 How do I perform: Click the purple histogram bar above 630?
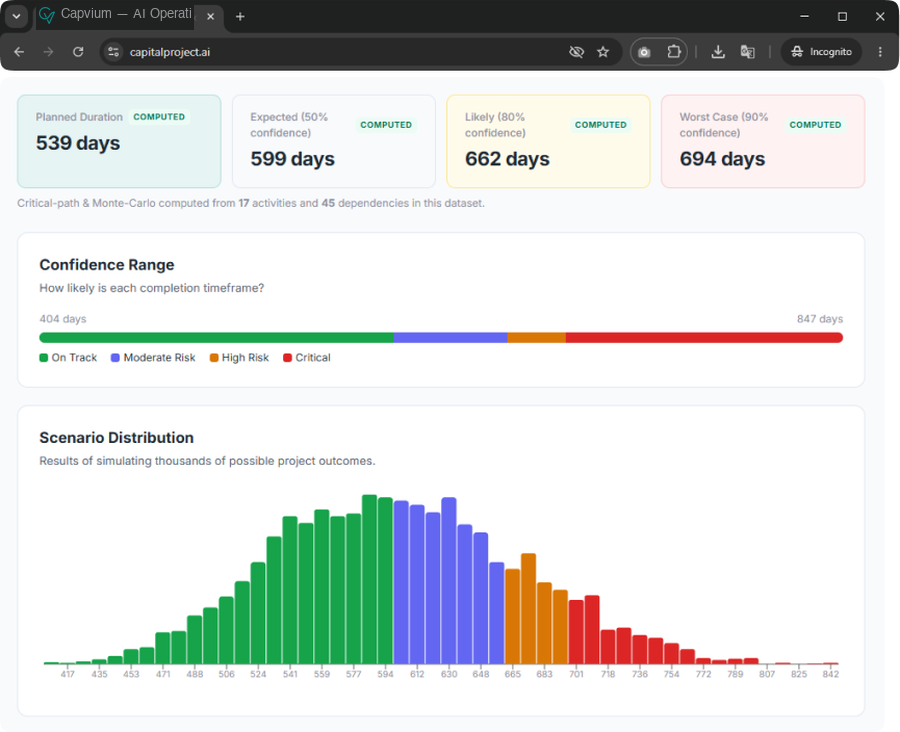449,580
